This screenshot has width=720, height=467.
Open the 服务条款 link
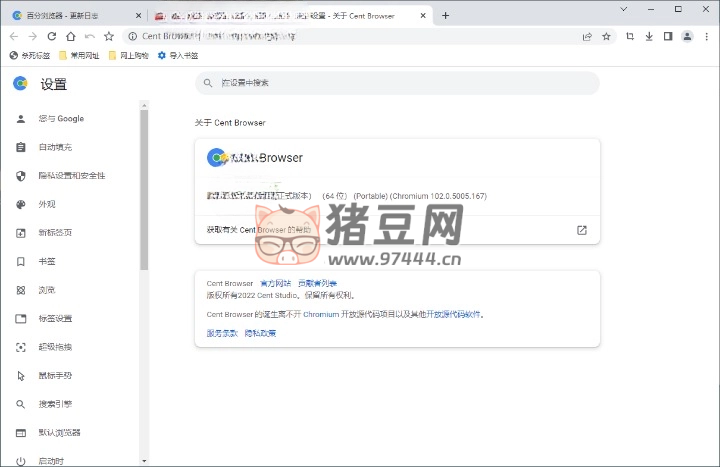[x=222, y=333]
